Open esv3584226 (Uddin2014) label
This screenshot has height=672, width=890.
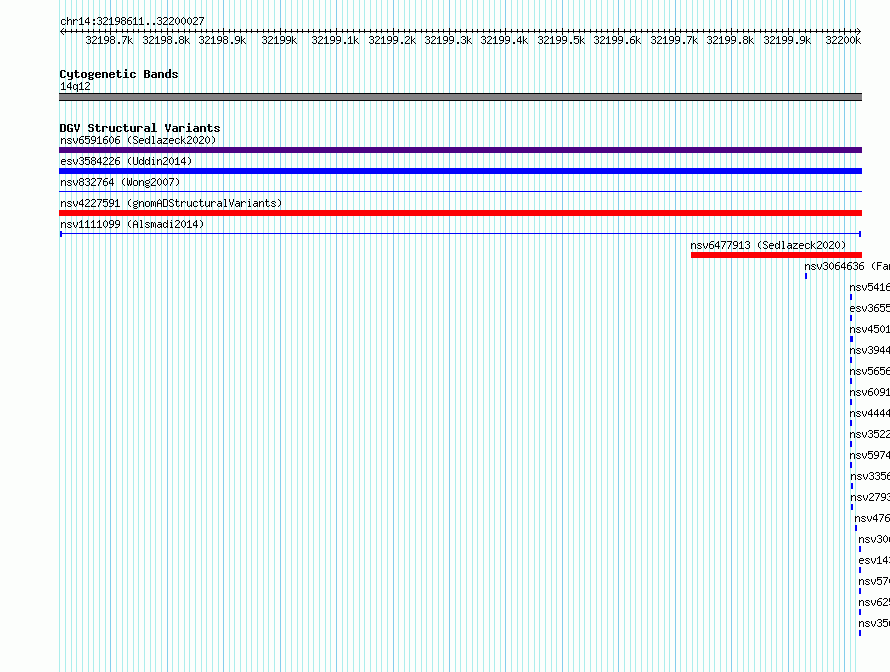coord(126,161)
